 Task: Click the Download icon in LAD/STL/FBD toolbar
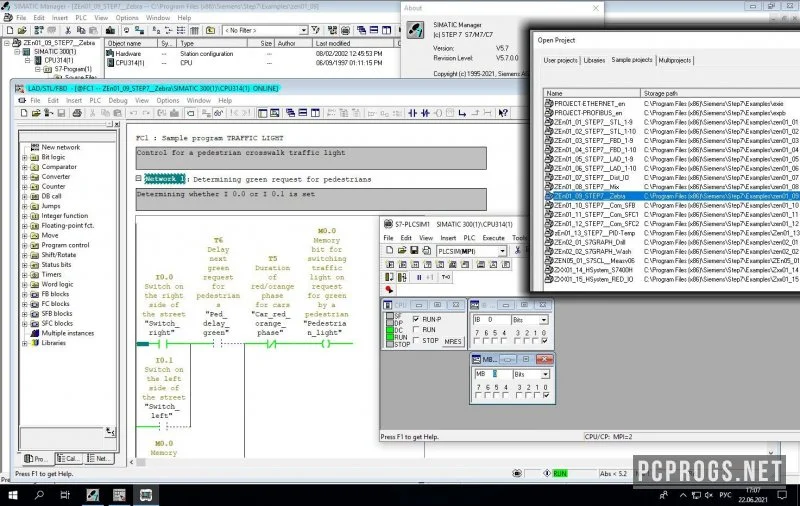(x=174, y=113)
